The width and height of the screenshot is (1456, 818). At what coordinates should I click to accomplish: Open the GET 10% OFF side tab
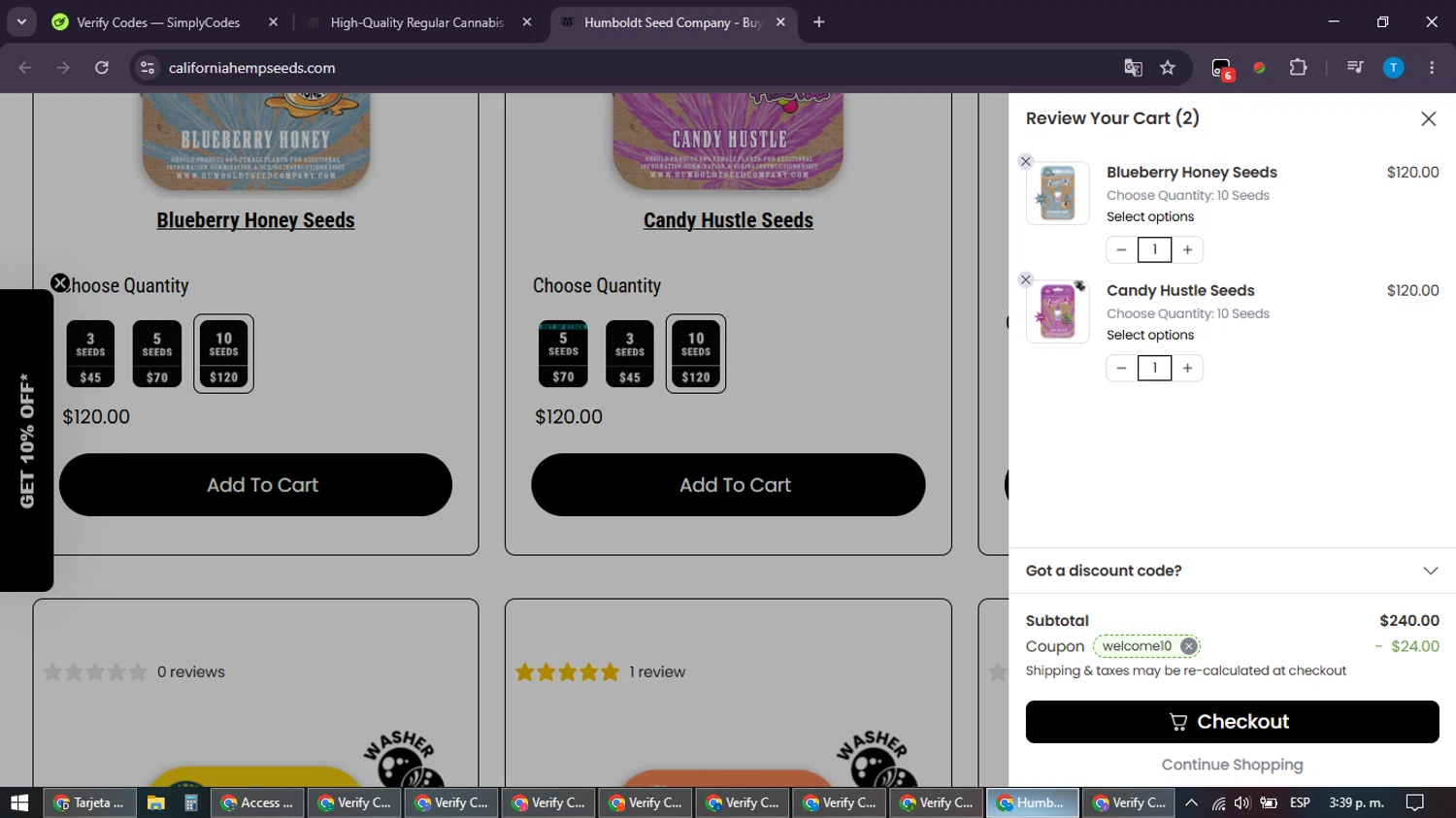[27, 441]
